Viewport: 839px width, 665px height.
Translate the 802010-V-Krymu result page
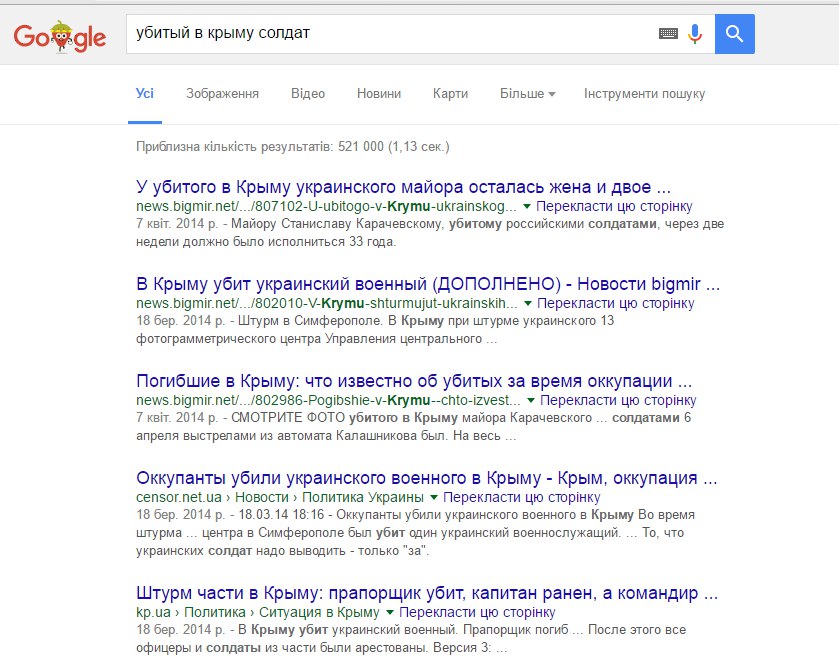(616, 303)
